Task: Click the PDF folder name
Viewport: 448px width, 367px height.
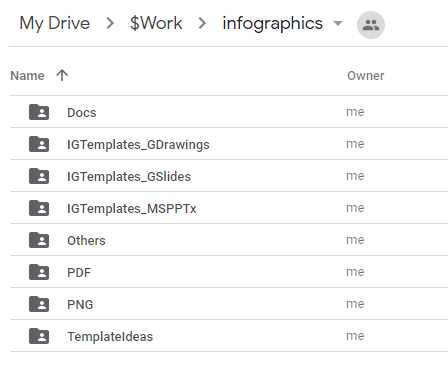Action: [79, 273]
